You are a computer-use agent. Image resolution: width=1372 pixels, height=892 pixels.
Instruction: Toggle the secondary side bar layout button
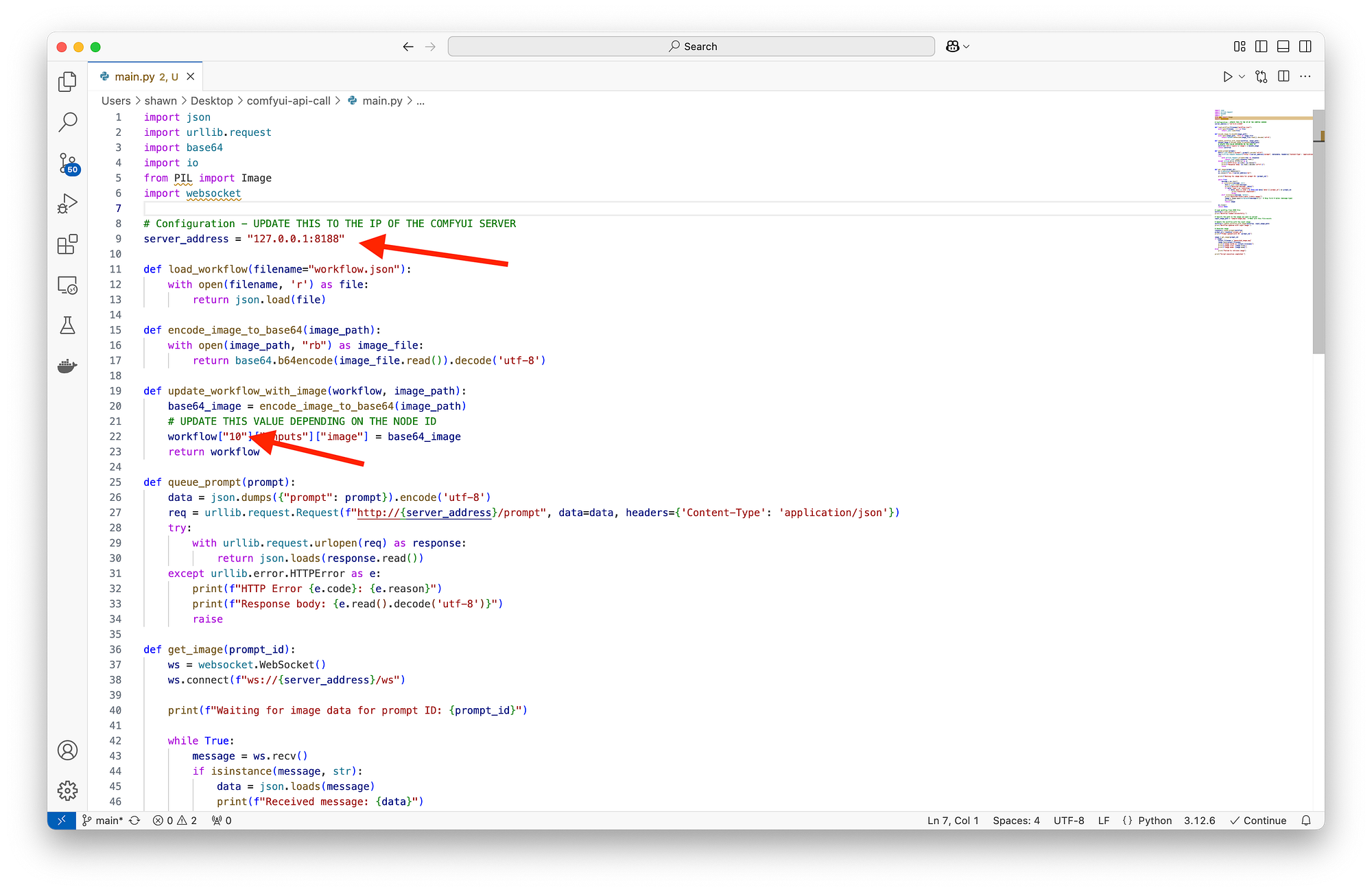(1305, 47)
